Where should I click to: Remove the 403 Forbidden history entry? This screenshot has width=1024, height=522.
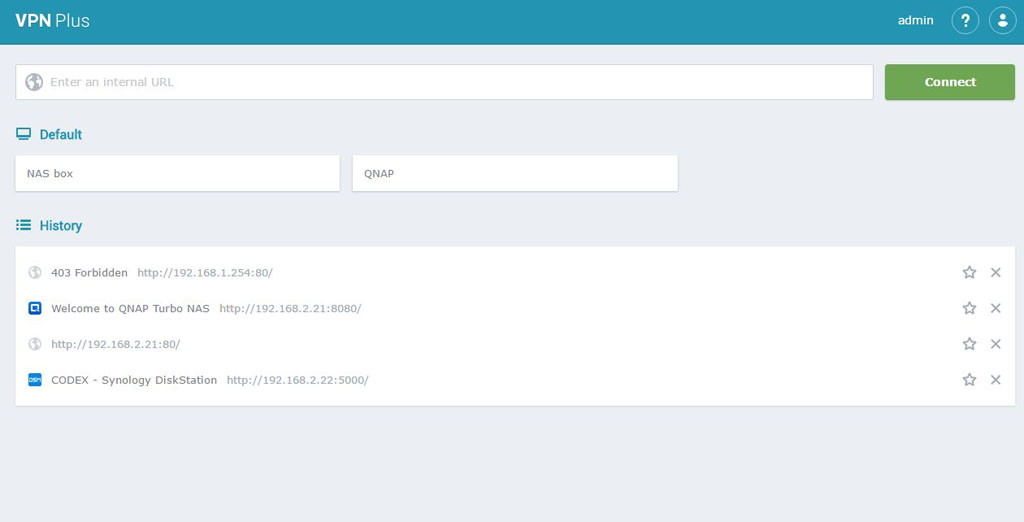pos(995,272)
